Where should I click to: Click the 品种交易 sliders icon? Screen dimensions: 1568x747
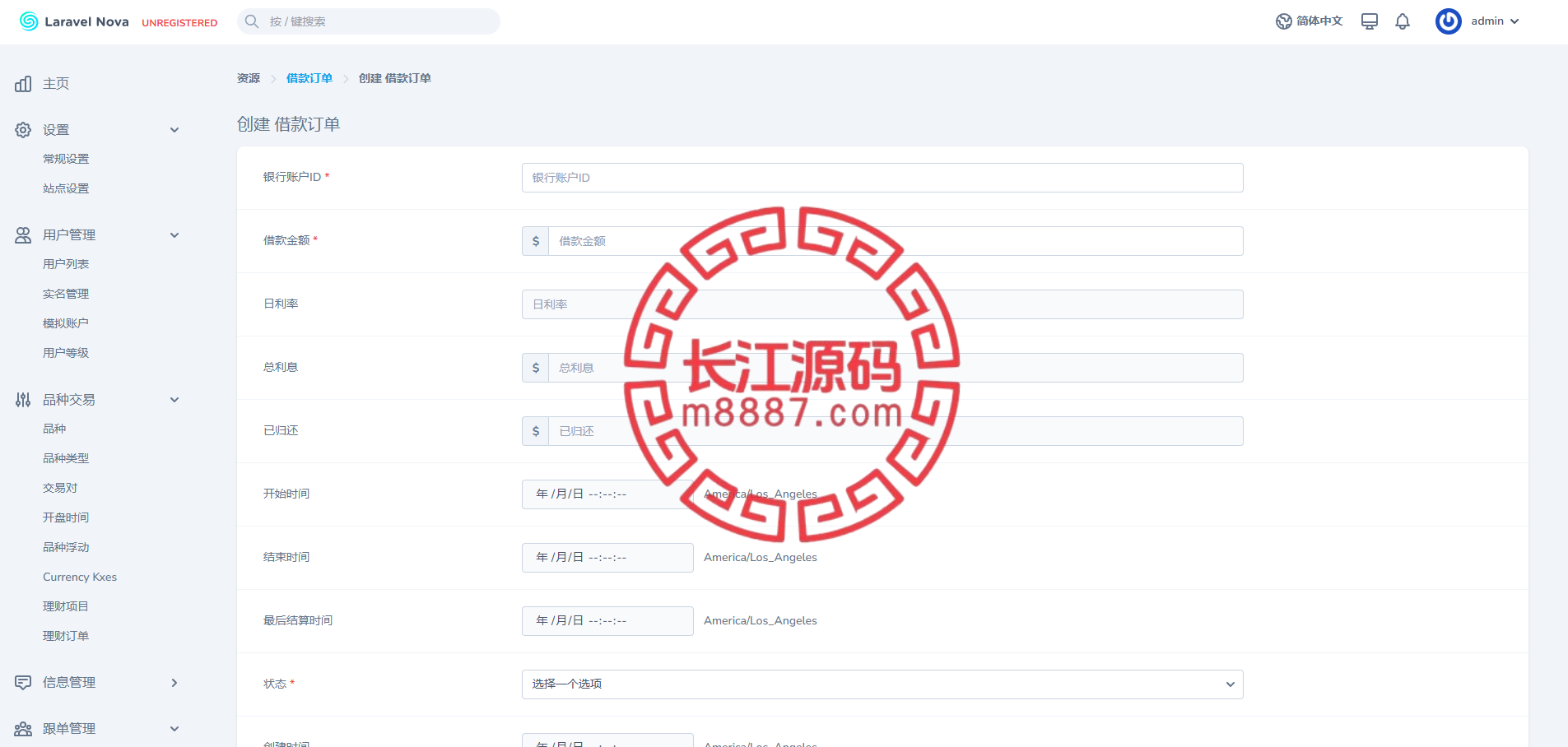23,400
